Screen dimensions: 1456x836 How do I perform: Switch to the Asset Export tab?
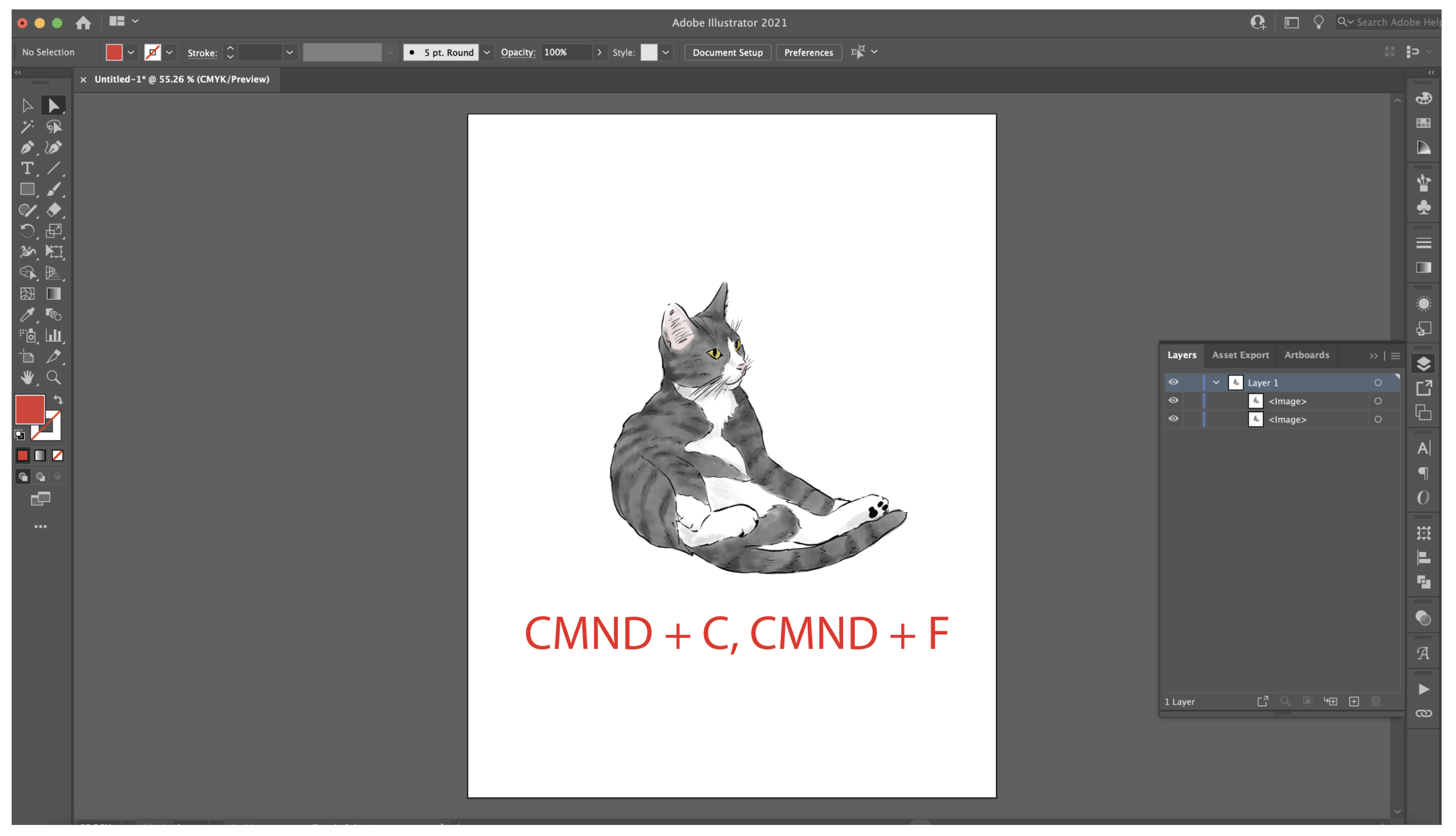(1240, 355)
